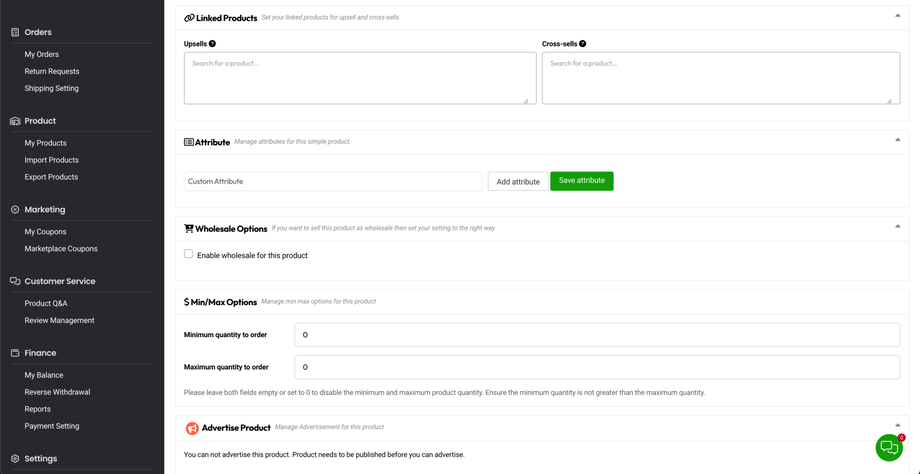
Task: Open the green live chat widget
Action: pyautogui.click(x=888, y=447)
